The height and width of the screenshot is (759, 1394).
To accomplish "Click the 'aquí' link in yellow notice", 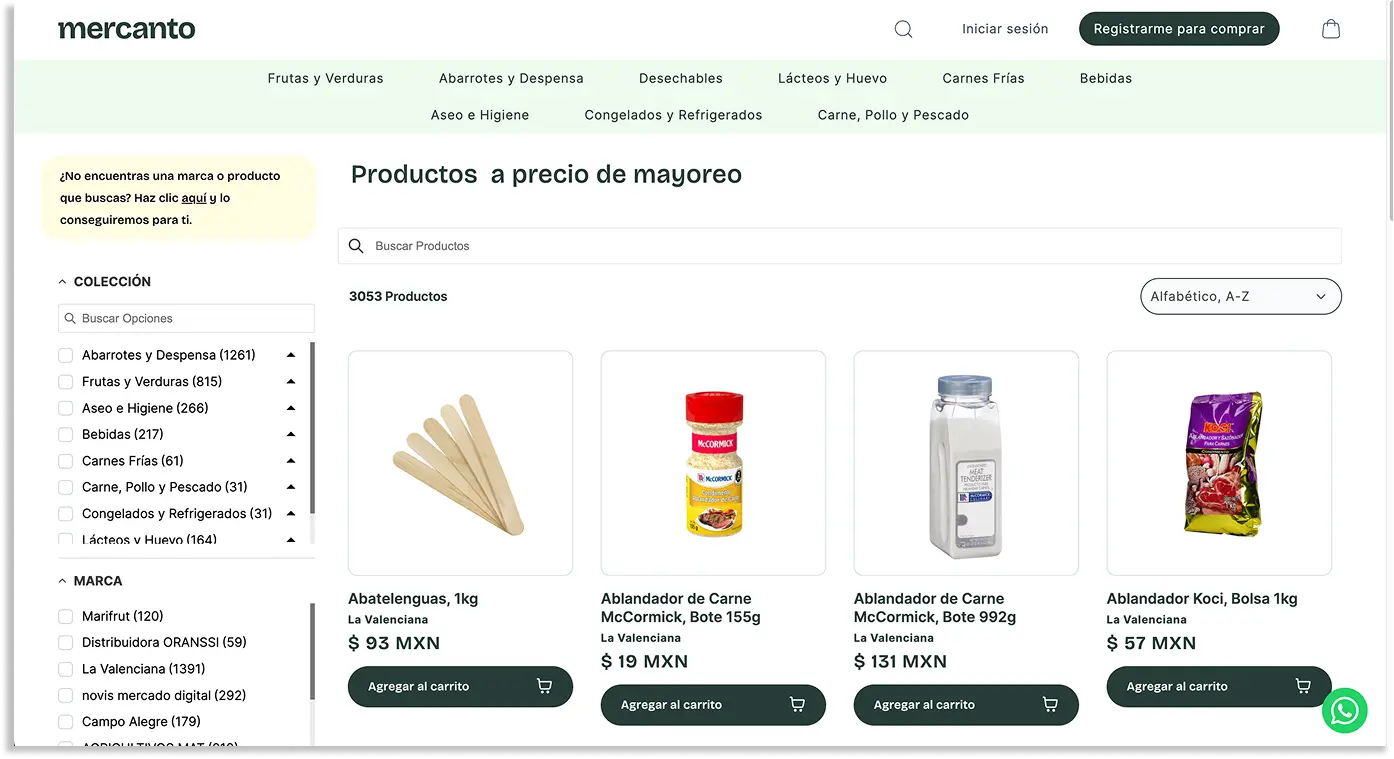I will click(194, 198).
